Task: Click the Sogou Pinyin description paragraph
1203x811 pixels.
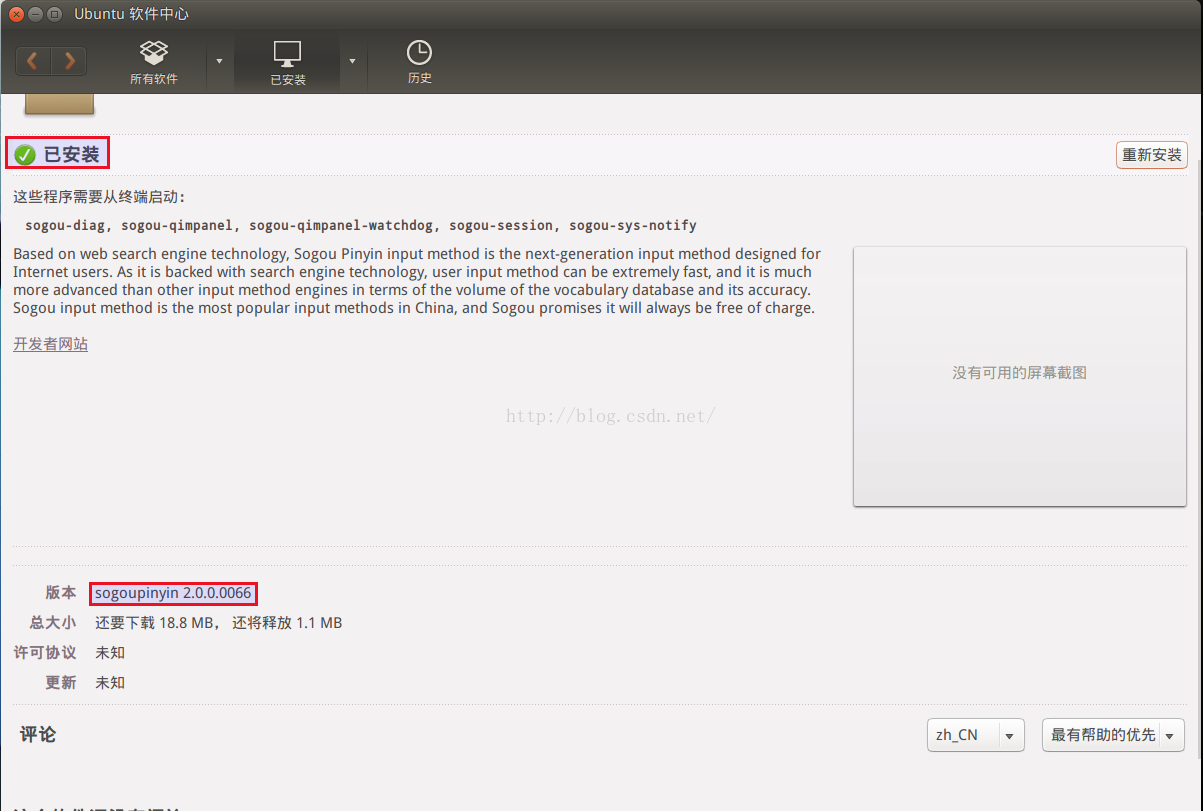Action: tap(417, 281)
